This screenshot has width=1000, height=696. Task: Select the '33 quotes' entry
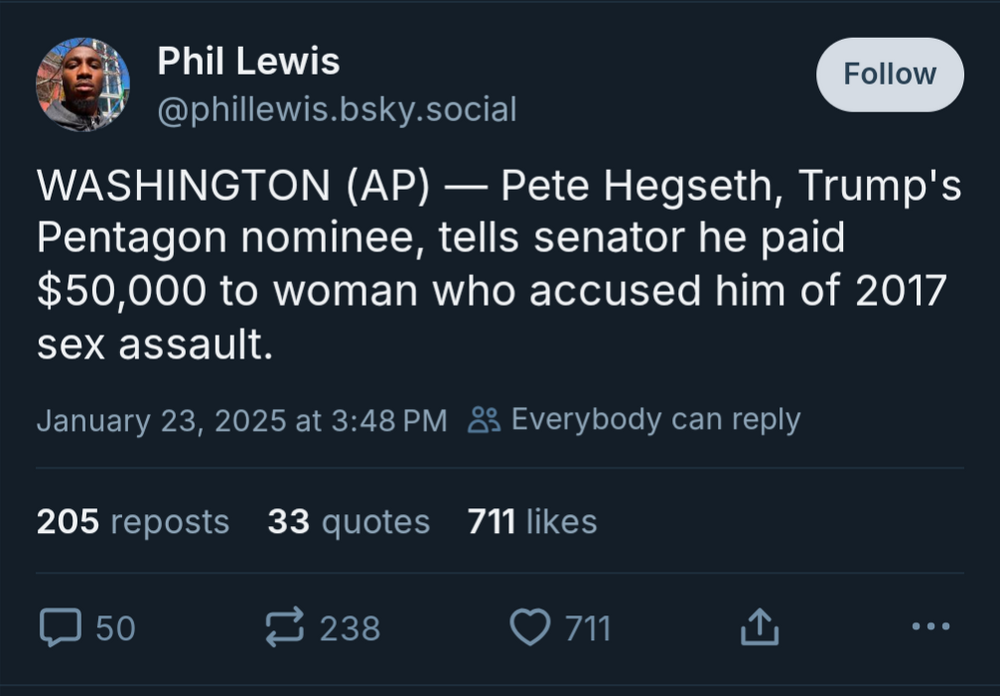click(x=348, y=521)
